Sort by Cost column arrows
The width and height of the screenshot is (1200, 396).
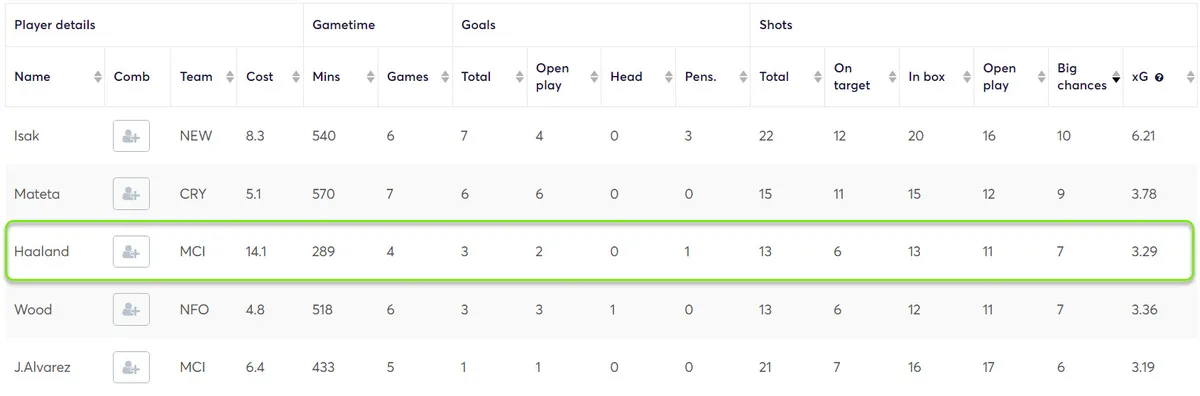point(294,77)
